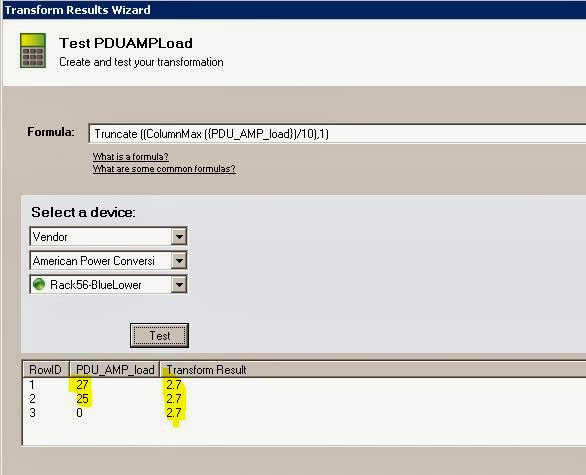Select PDU_AMP_load value 27

coord(82,385)
